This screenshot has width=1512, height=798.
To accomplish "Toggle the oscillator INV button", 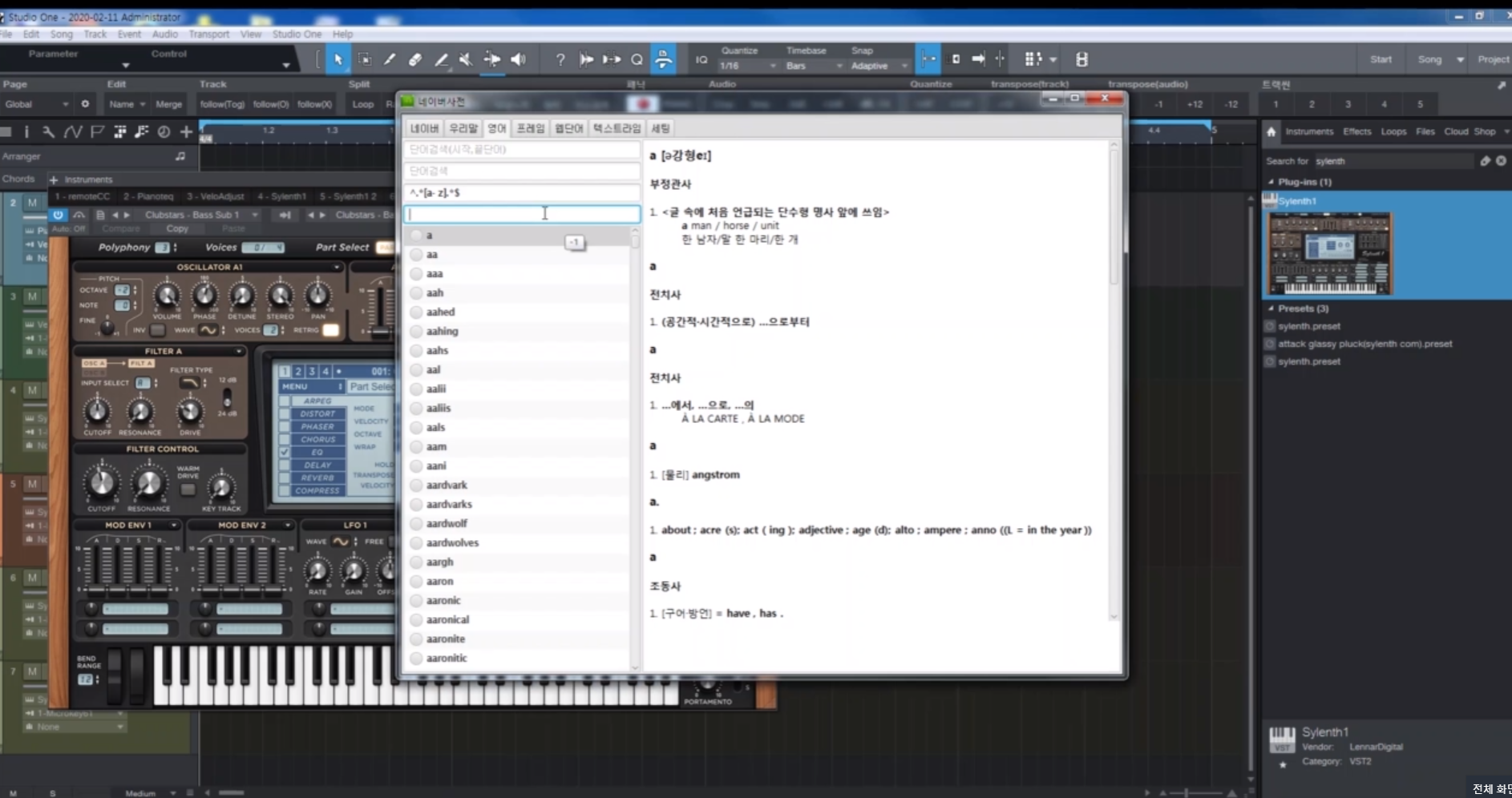I will 158,330.
